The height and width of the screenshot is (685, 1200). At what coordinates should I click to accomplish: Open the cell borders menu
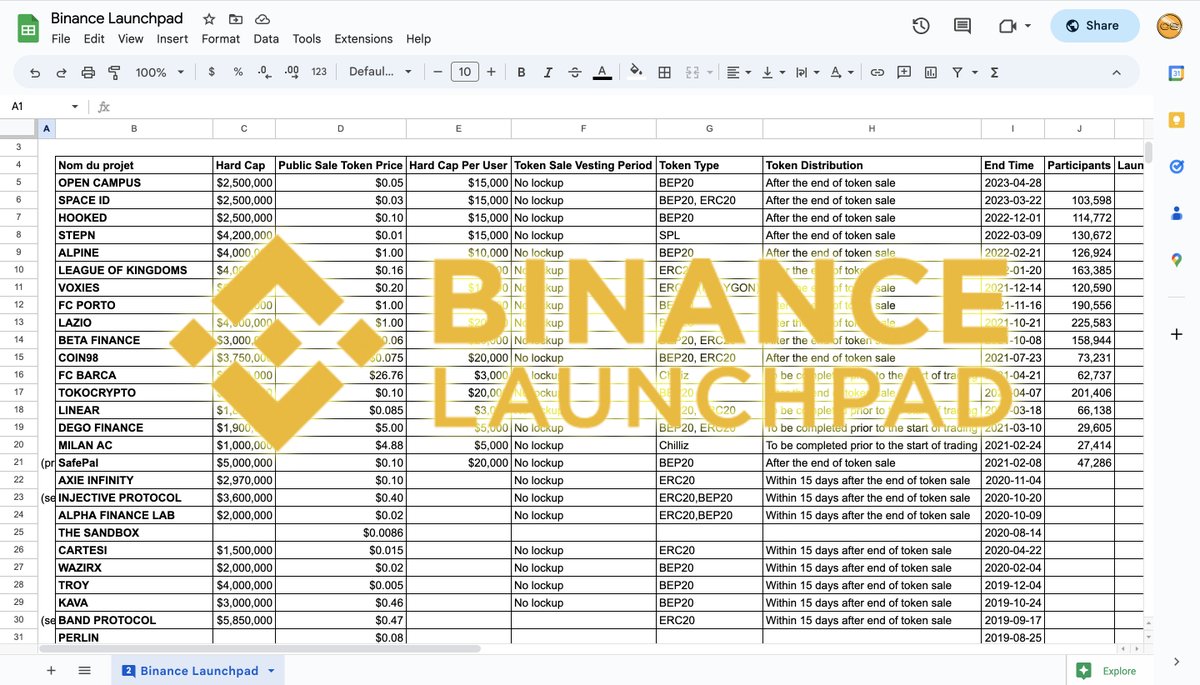point(664,72)
